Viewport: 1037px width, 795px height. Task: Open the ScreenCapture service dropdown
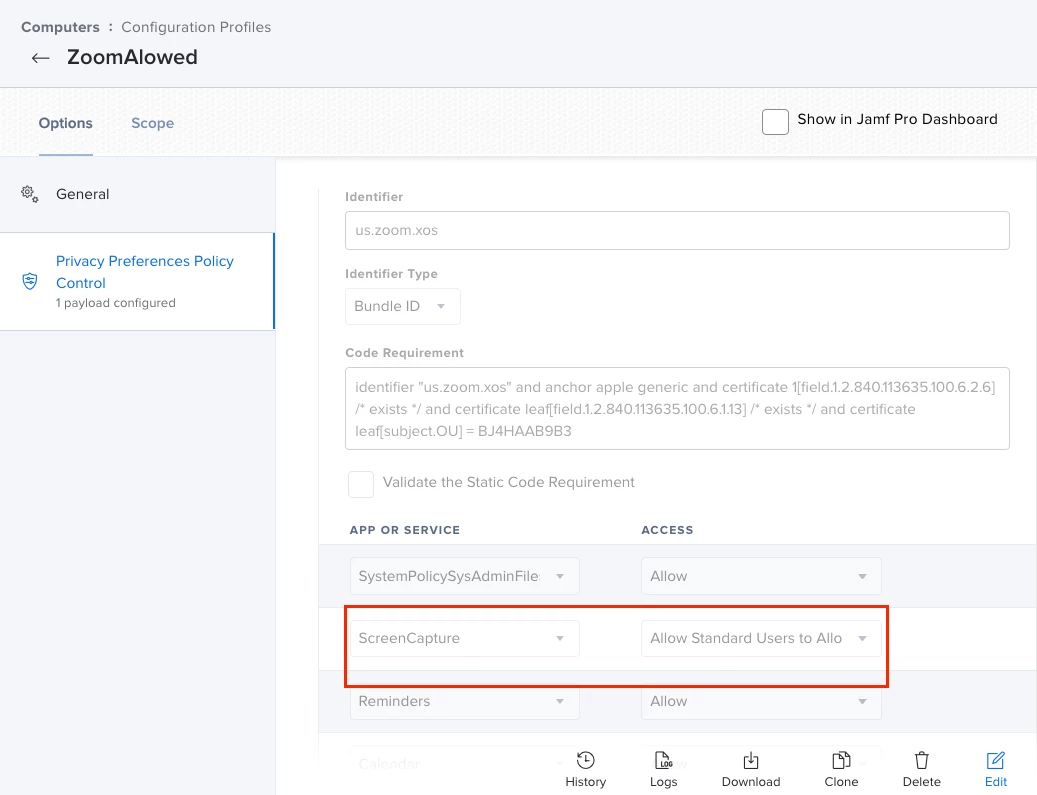(464, 638)
